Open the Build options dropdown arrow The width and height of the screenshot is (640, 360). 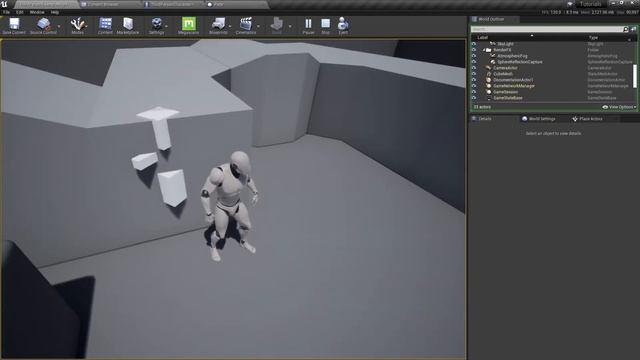coord(290,27)
